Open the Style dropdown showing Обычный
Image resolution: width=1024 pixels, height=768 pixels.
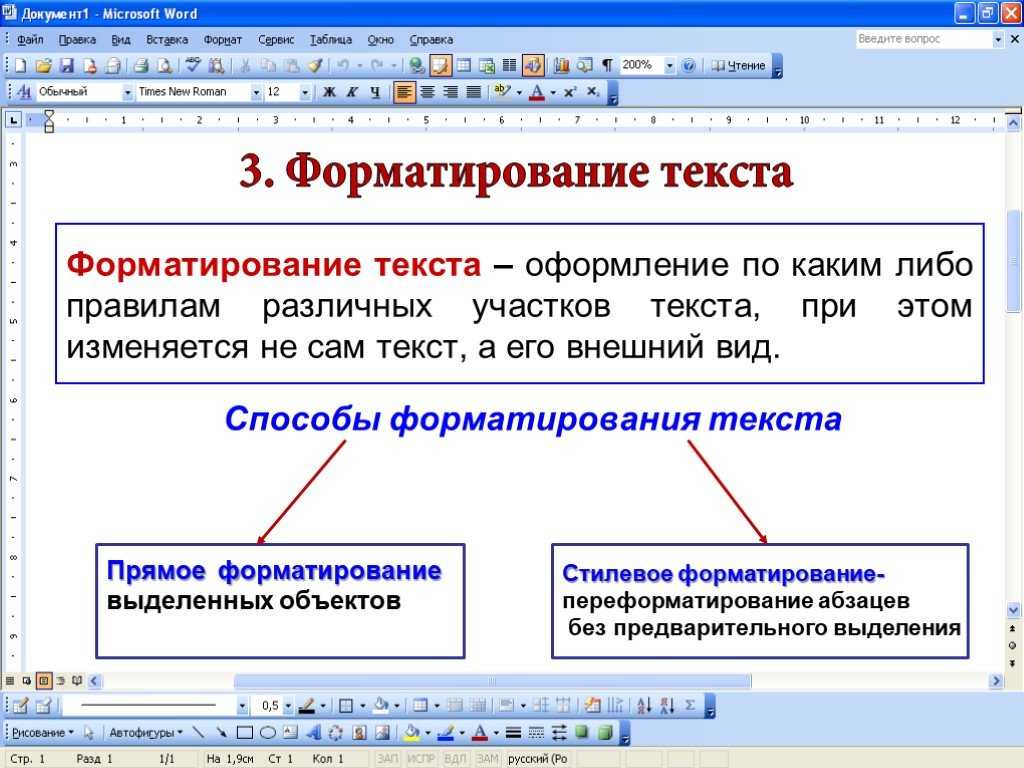pyautogui.click(x=127, y=93)
